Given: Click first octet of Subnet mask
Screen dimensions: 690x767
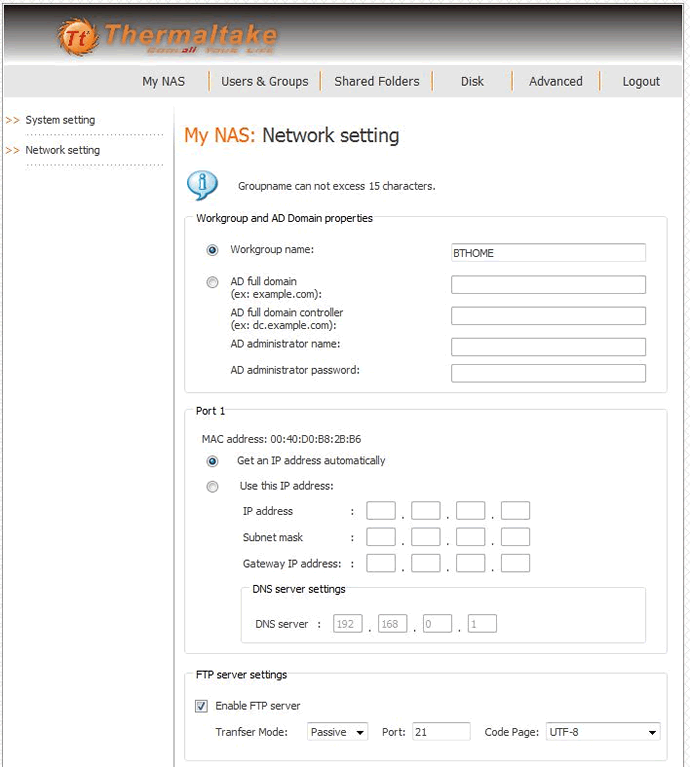Looking at the screenshot, I should coord(381,537).
